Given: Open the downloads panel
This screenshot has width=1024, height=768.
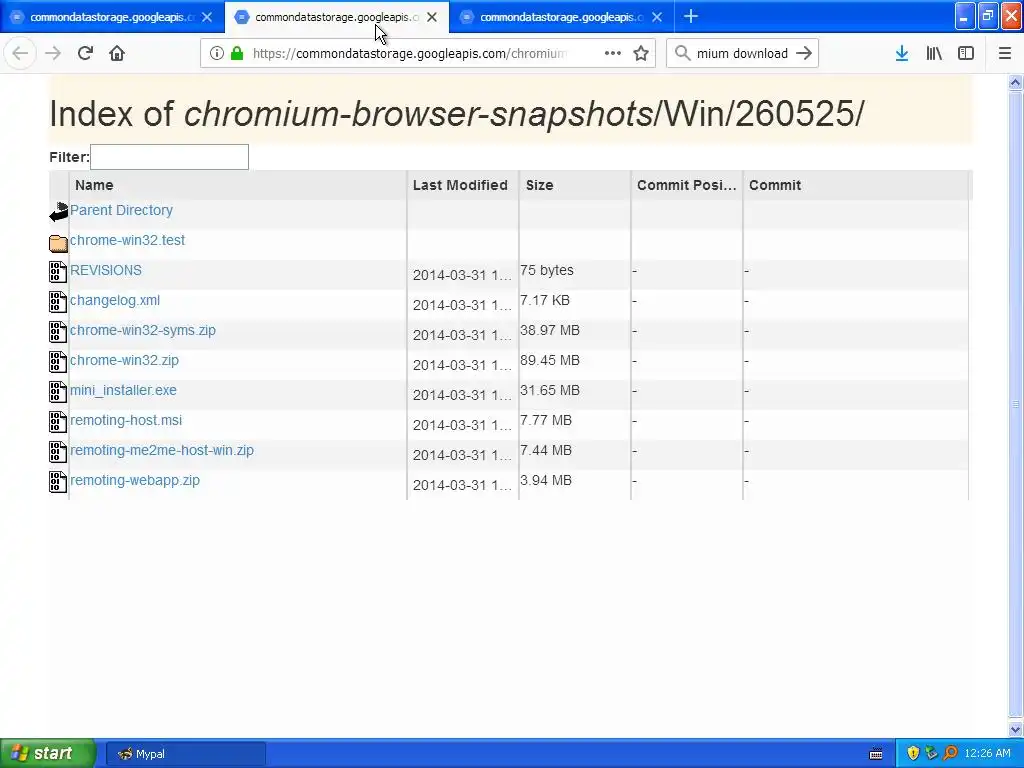Looking at the screenshot, I should click(x=902, y=54).
